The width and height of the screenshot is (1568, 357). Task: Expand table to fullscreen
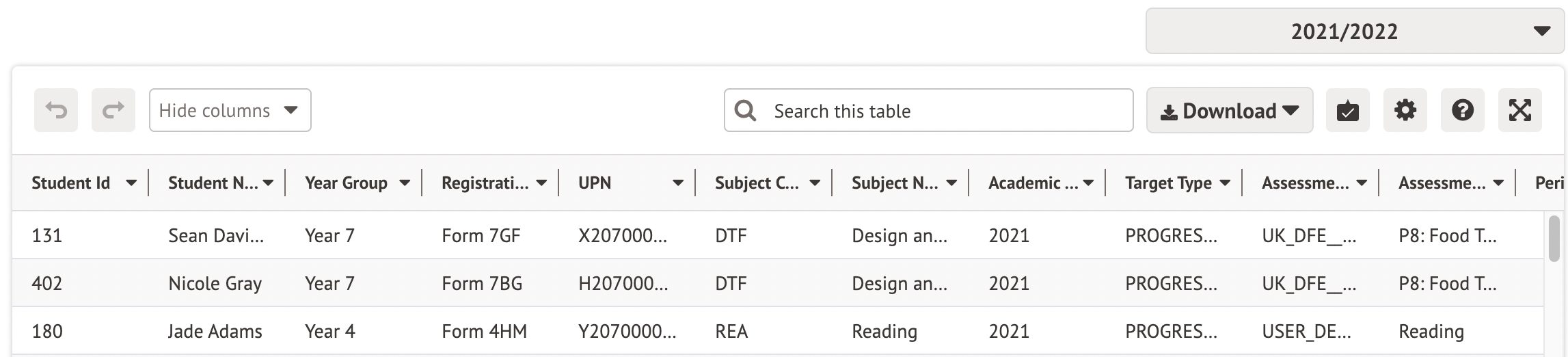click(x=1519, y=110)
